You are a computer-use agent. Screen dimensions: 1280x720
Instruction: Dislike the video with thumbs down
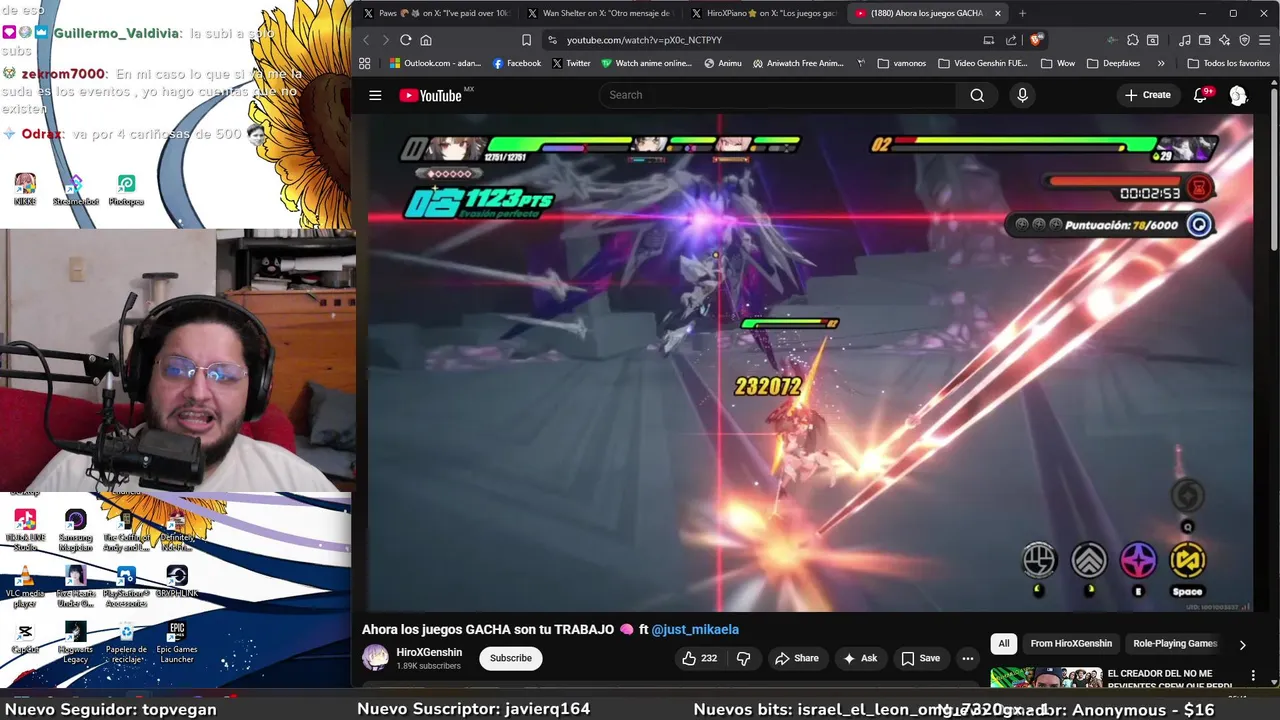743,658
